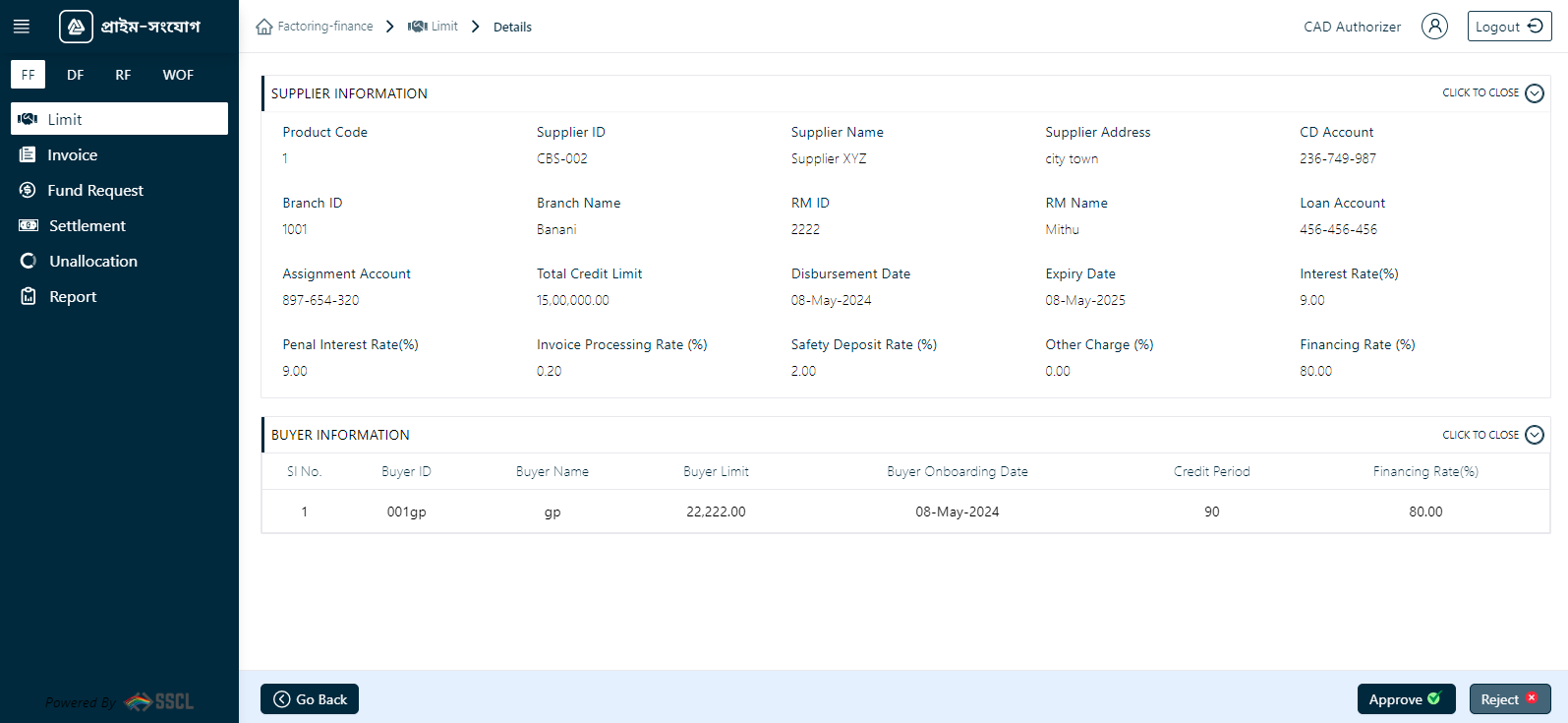Screen dimensions: 1568x723
Task: Approve the limit request
Action: pyautogui.click(x=1406, y=699)
